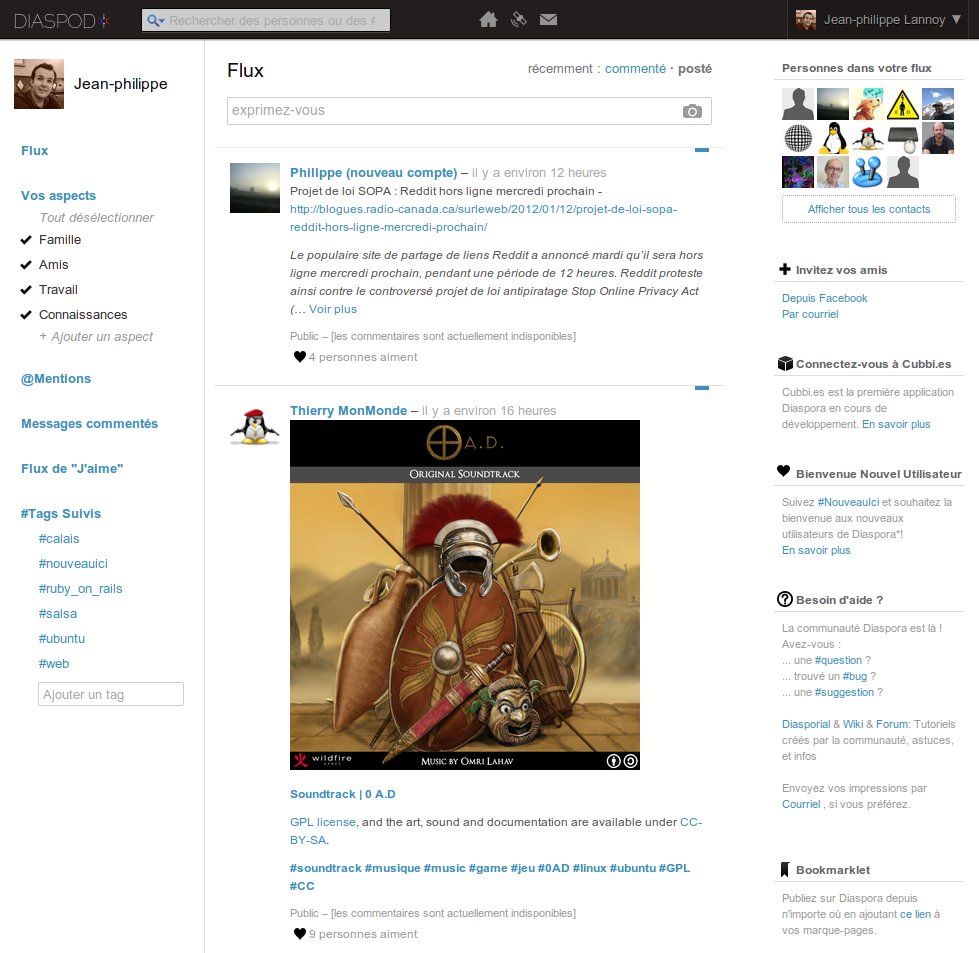
Task: Click the heart icon beside "4 personnes aiment"
Action: tap(300, 357)
